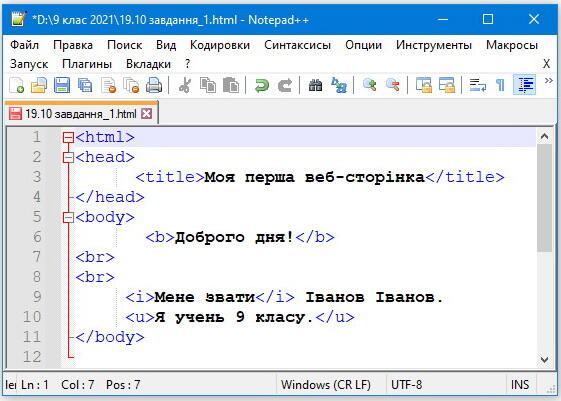Screen dimensions: 561x401
Task: Click the INS mode indicator in status bar
Action: tap(519, 385)
